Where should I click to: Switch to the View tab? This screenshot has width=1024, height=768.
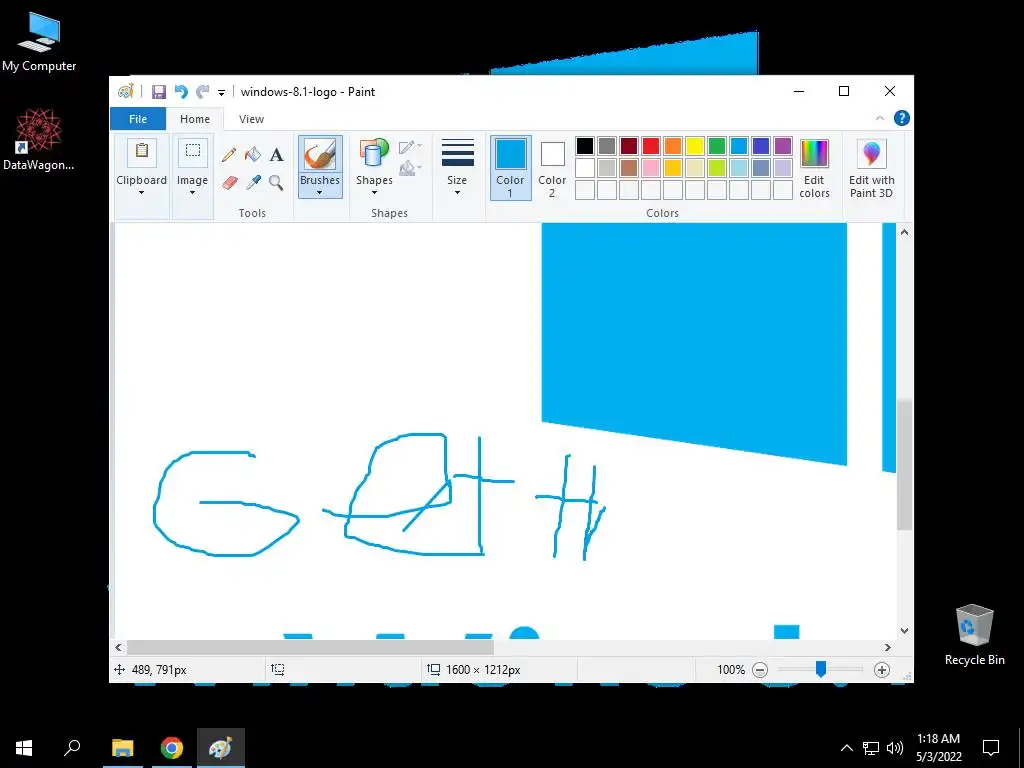click(x=251, y=119)
